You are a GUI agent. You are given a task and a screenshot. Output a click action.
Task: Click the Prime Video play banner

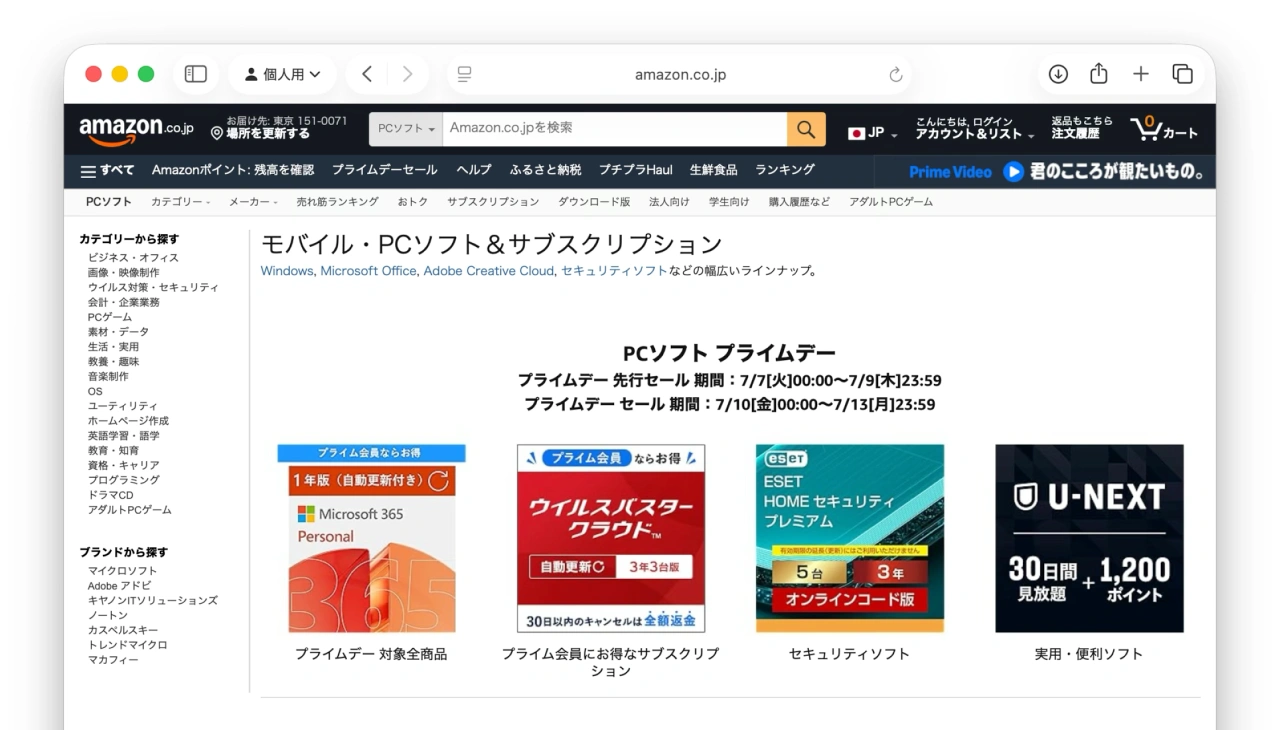click(1045, 171)
